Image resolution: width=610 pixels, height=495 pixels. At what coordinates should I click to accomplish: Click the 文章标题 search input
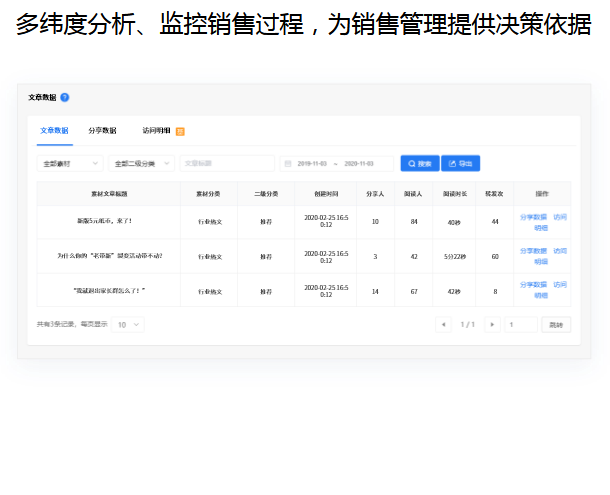click(227, 163)
